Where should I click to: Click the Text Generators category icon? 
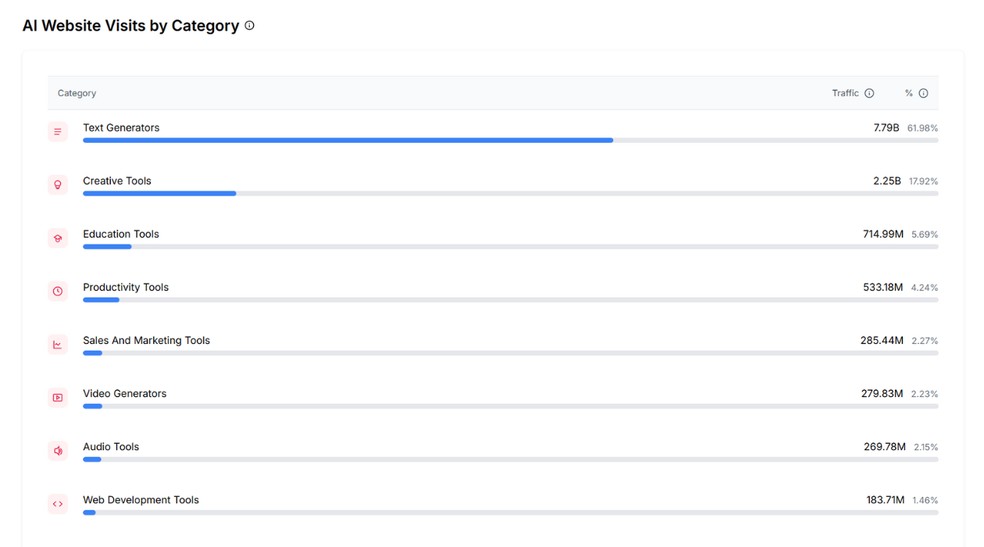coord(58,132)
